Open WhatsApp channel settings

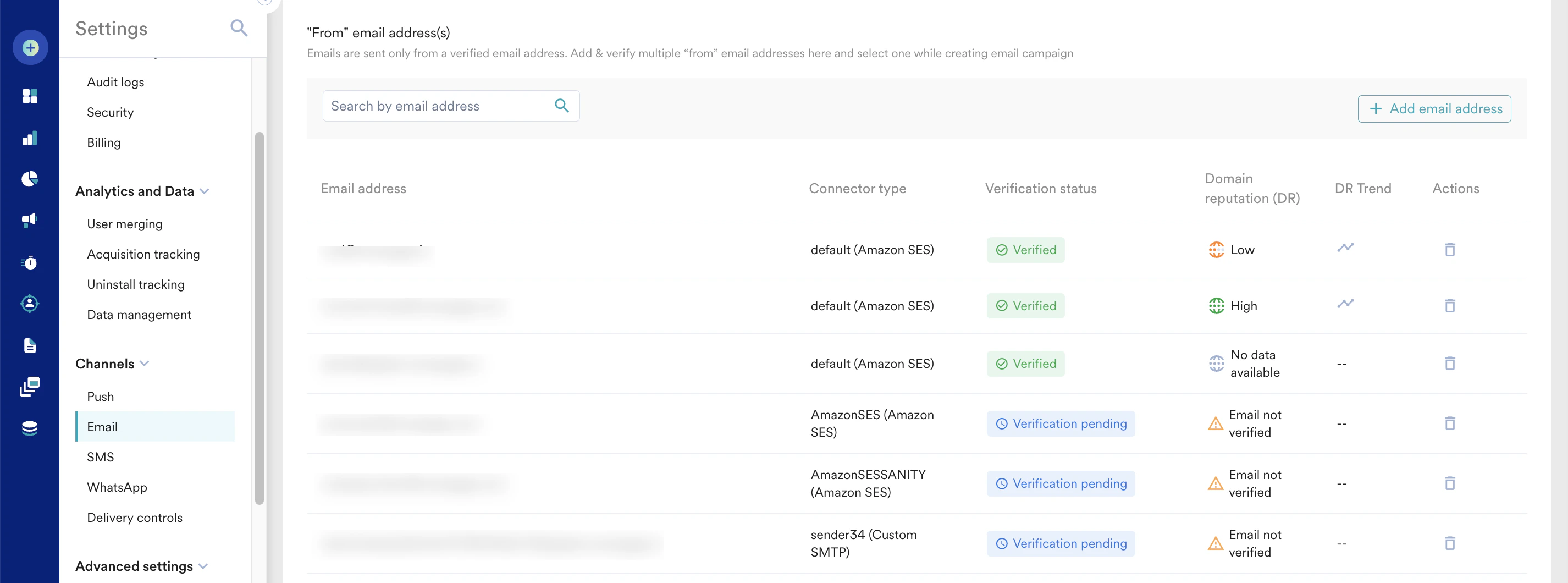coord(117,487)
